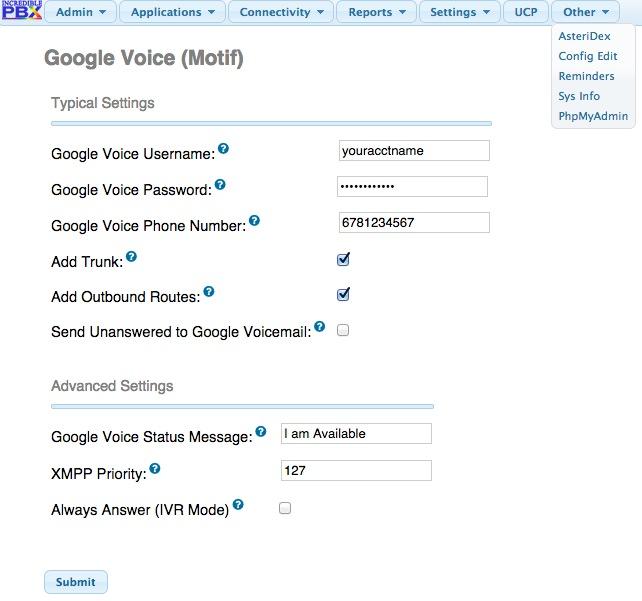The height and width of the screenshot is (601, 642).
Task: Enable Always Answer (IVR Mode) checkbox
Action: [x=285, y=508]
